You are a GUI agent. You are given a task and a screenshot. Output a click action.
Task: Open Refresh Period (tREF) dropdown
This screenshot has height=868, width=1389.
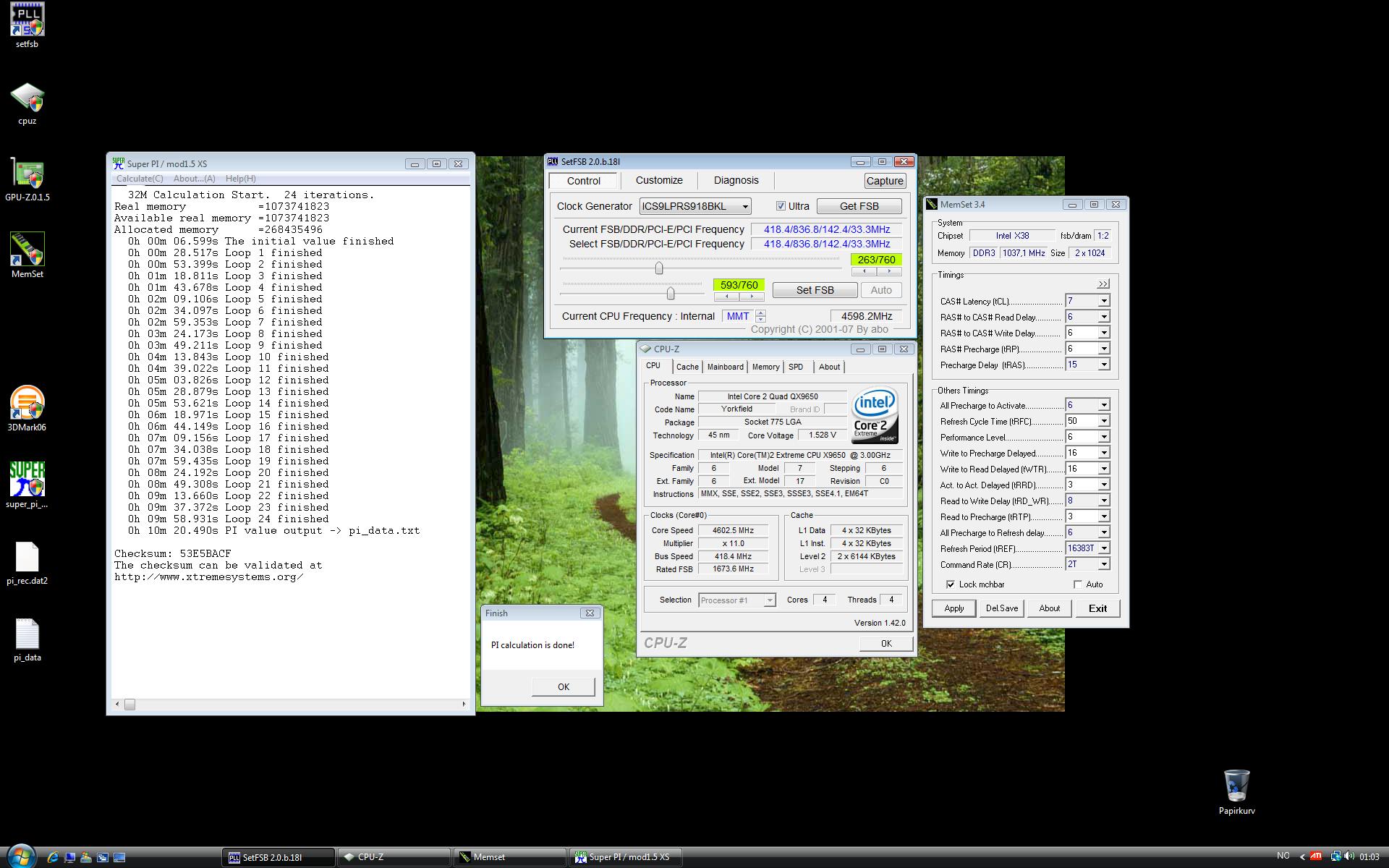click(x=1103, y=548)
